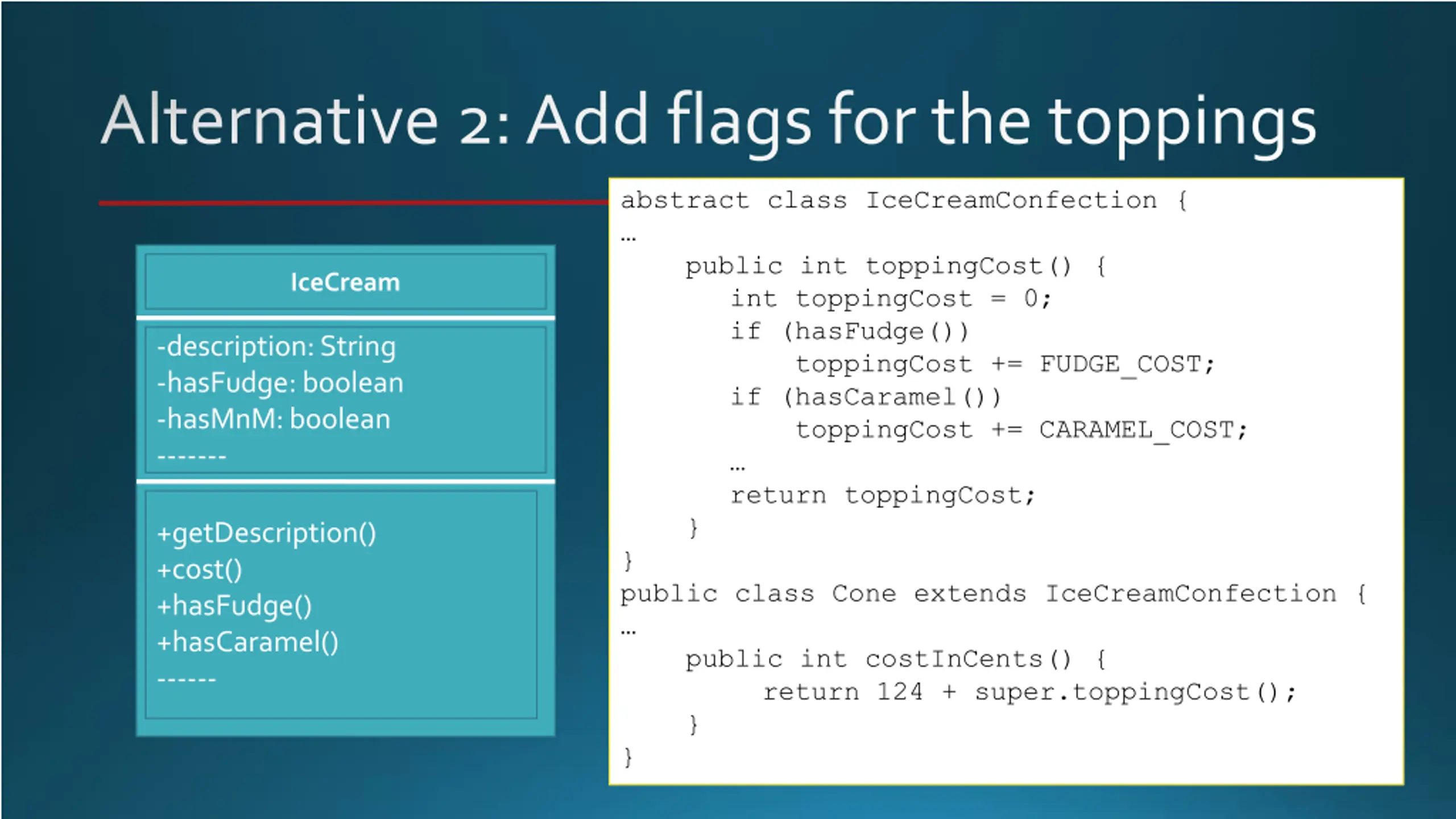Click the '-hasMnM: boolean' attribute
Viewport: 1456px width, 819px height.
[x=274, y=419]
